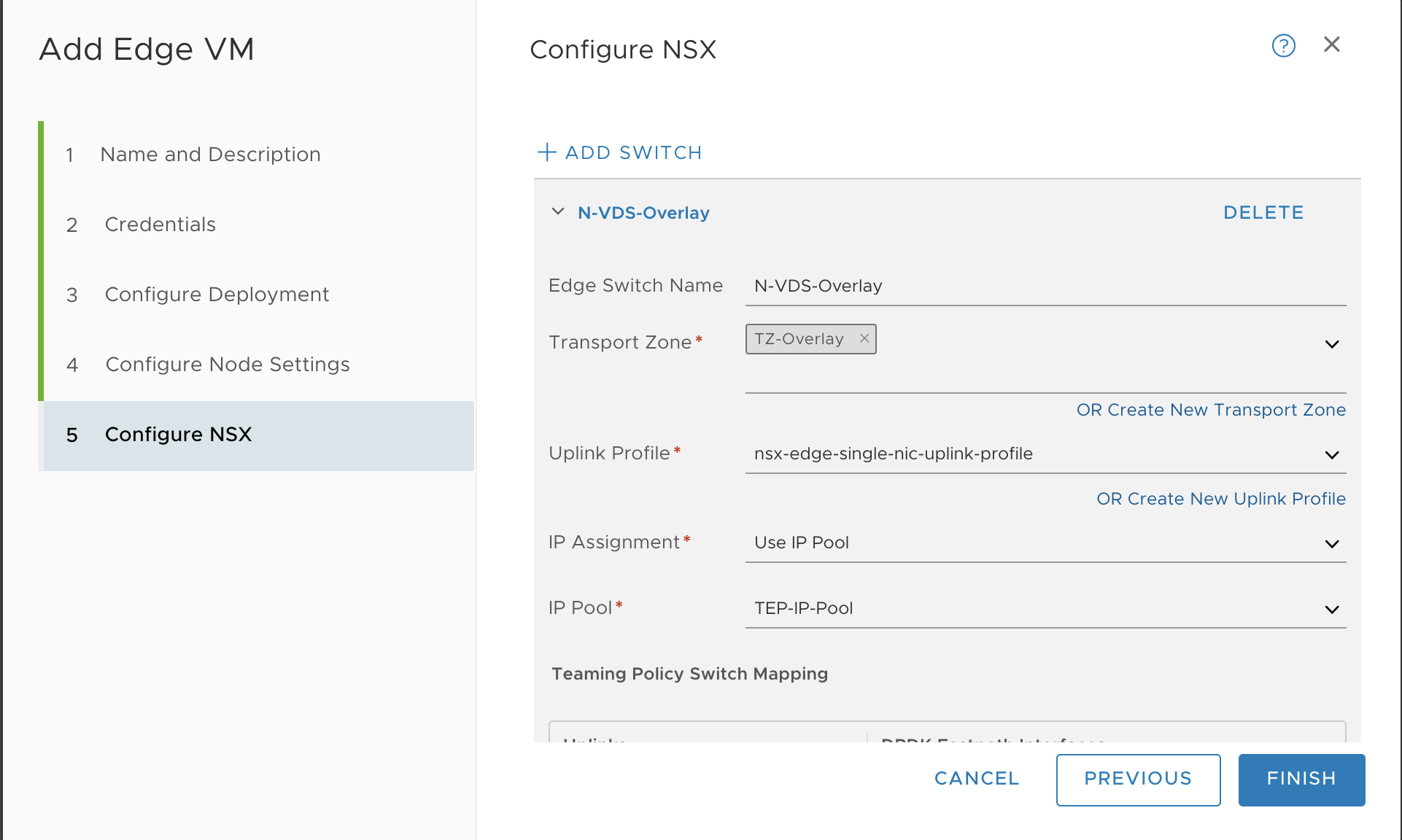Click the plus icon for Add Switch

(547, 152)
